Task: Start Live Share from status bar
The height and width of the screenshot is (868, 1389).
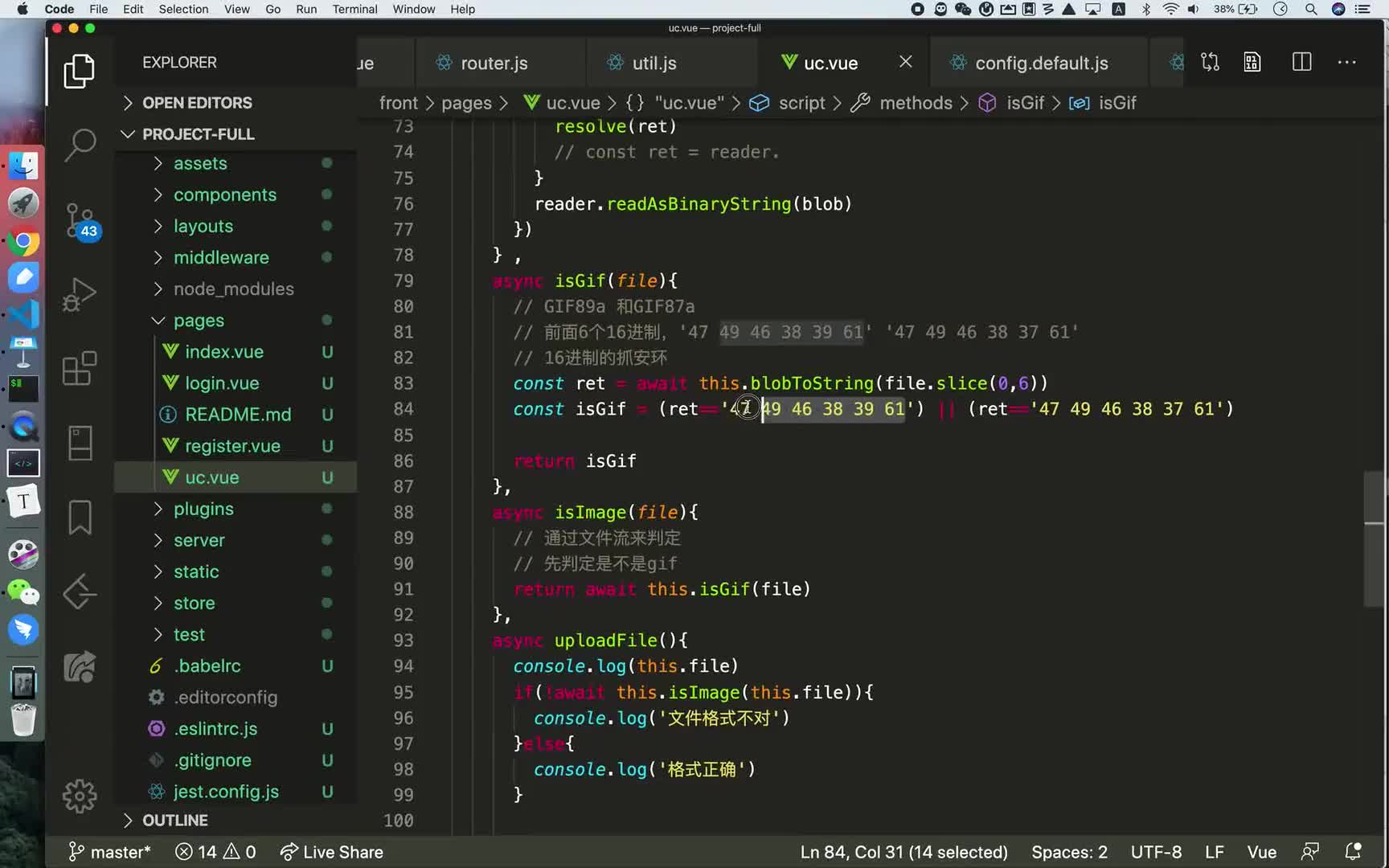Action: (331, 852)
